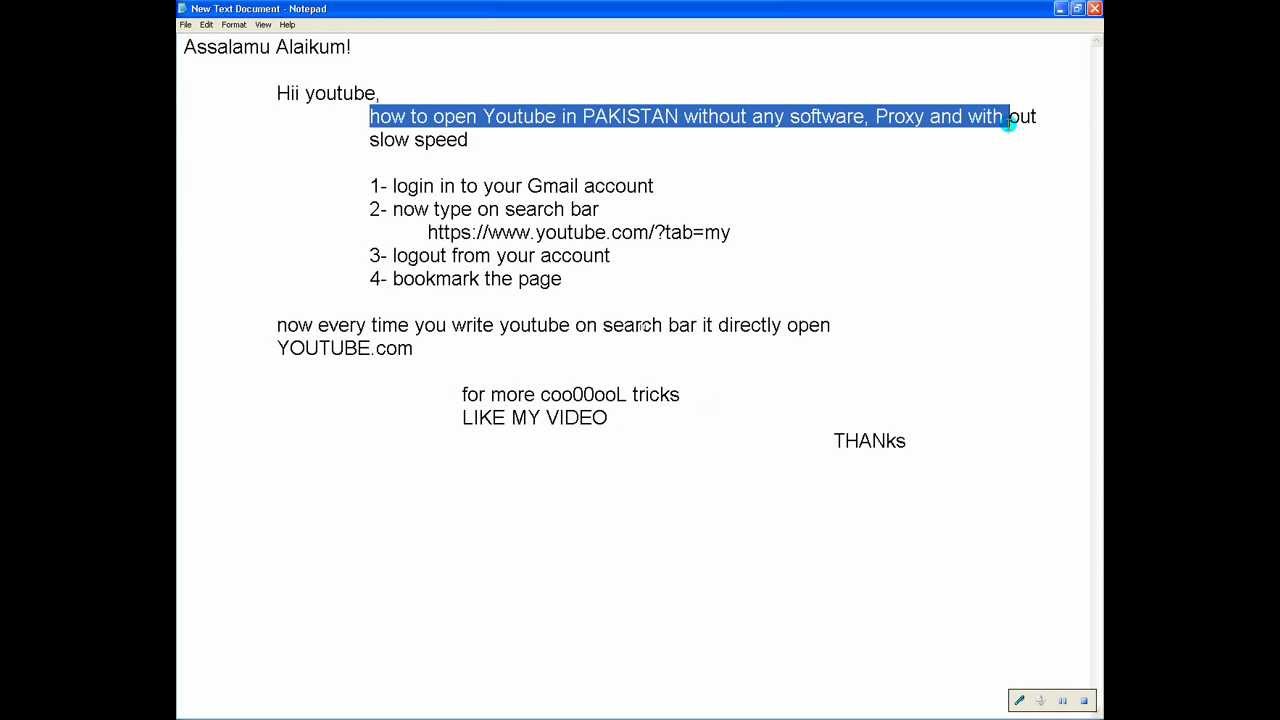Click the line 'for more coo00ooL tricks'

click(570, 394)
